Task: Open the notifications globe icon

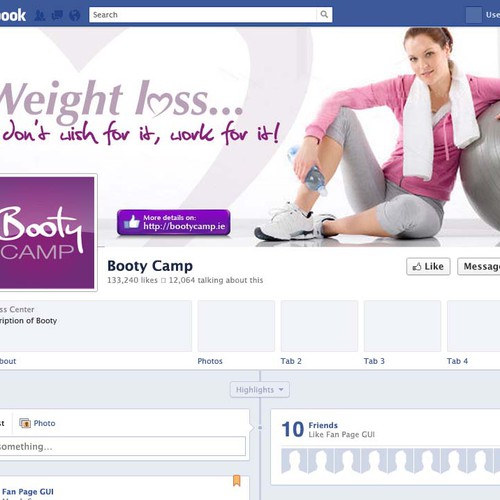Action: click(x=75, y=15)
